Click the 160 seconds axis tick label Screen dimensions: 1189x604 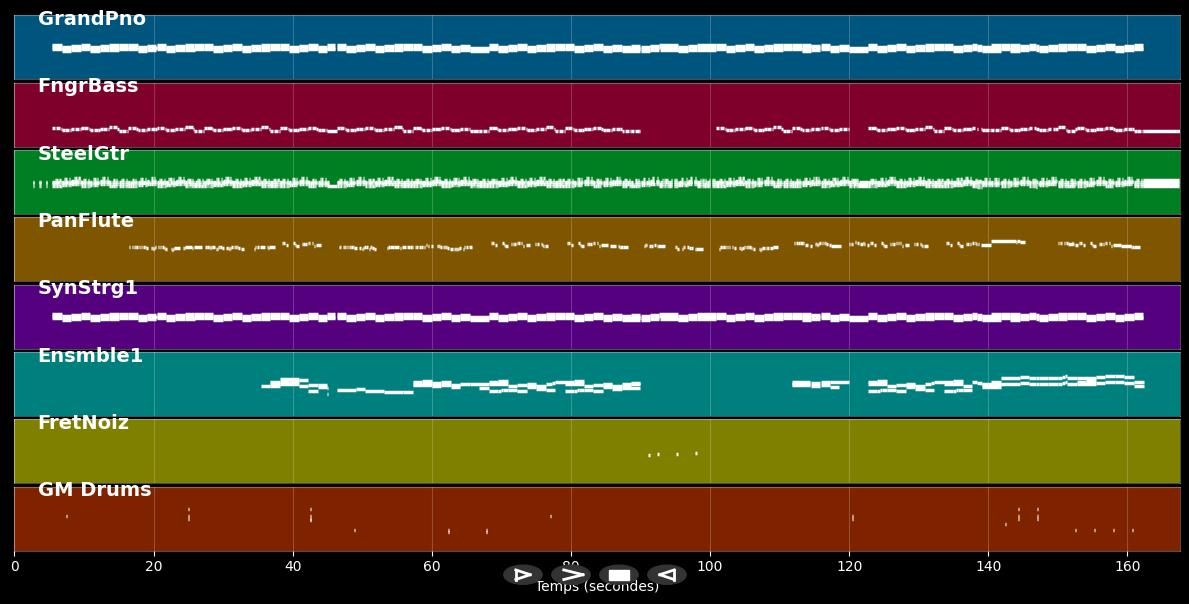(1127, 566)
